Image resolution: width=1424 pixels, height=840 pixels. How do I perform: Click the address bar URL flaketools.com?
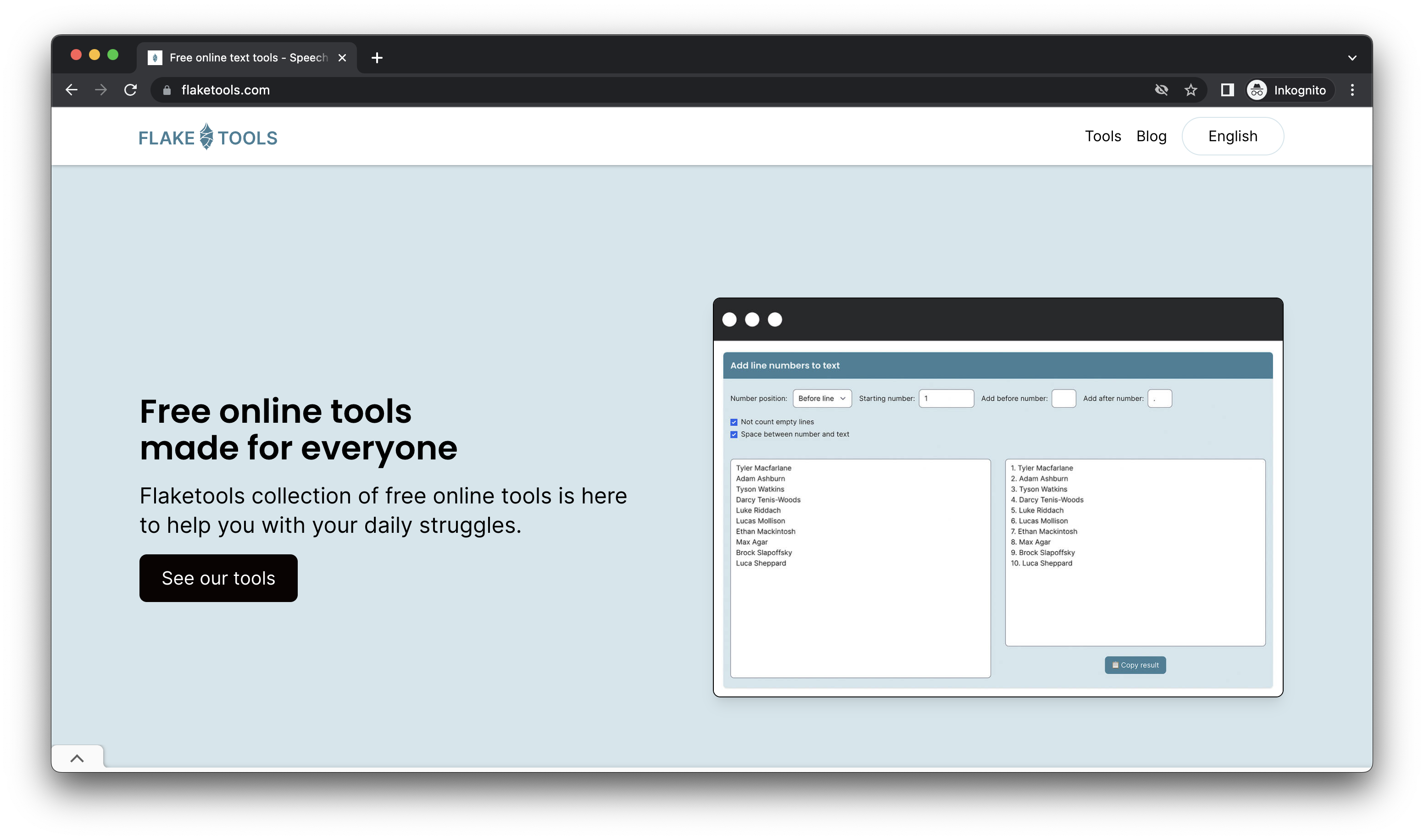(x=225, y=90)
